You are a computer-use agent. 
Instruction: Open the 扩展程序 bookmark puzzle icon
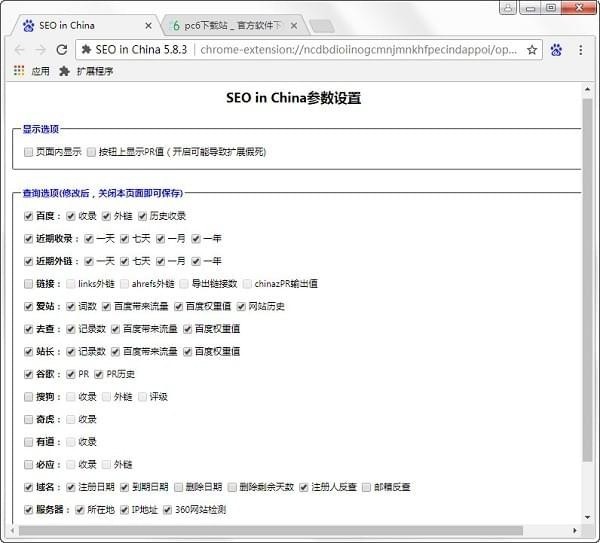coord(64,71)
